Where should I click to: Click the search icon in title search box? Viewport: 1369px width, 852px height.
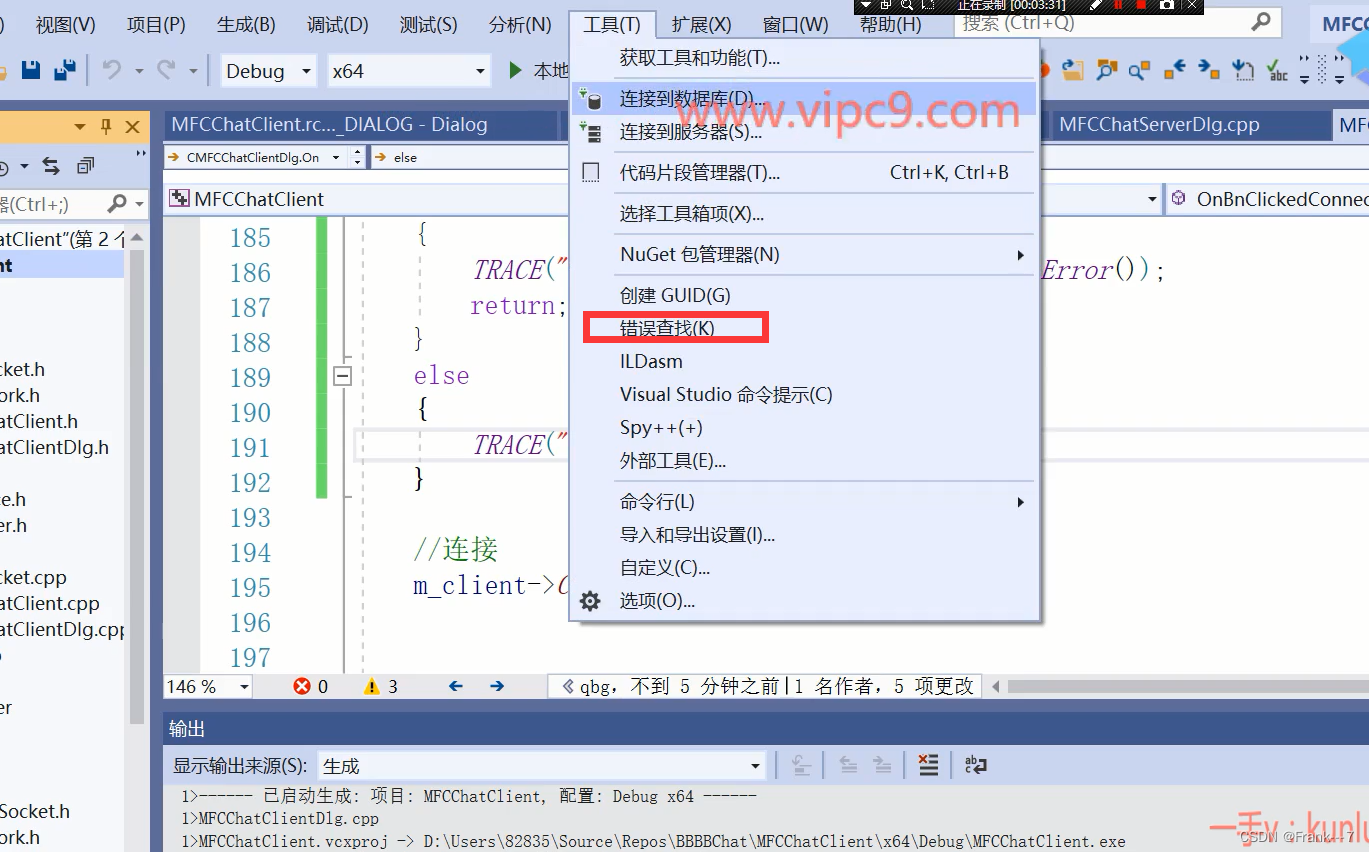(x=1261, y=22)
